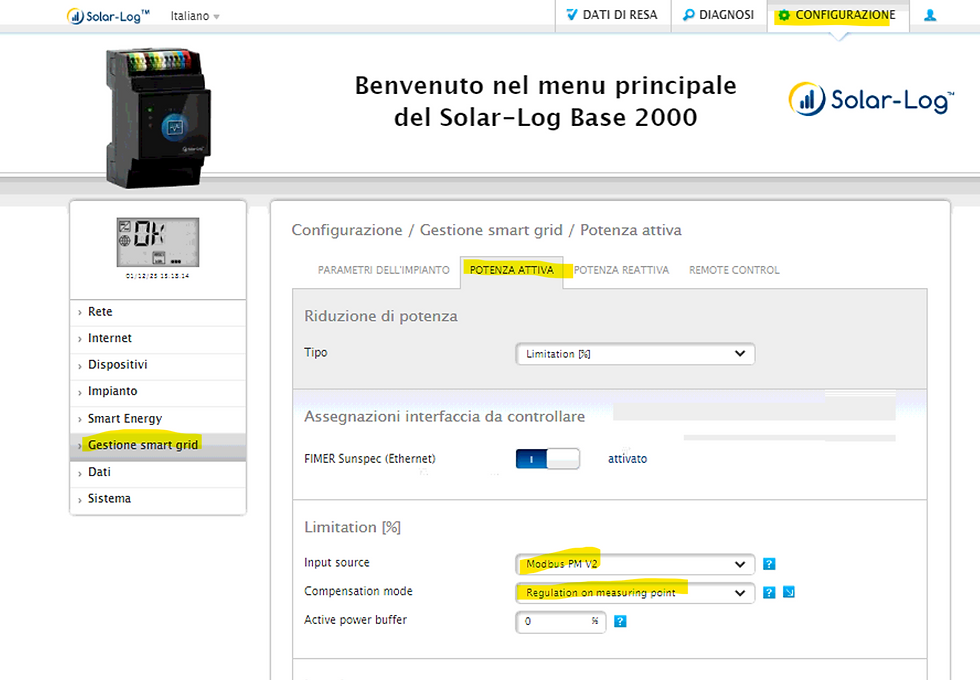Toggle FIMER Sunspec (Ethernet) switch

[x=548, y=459]
